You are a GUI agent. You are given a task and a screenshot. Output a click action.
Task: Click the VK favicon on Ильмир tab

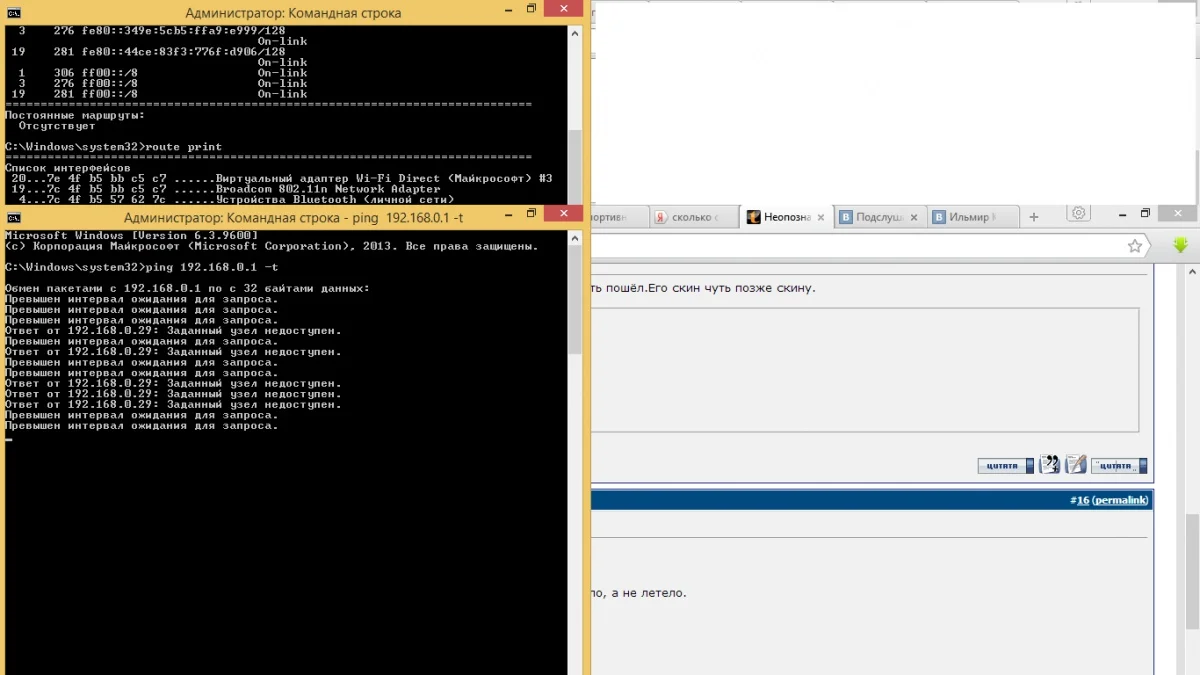(x=939, y=217)
